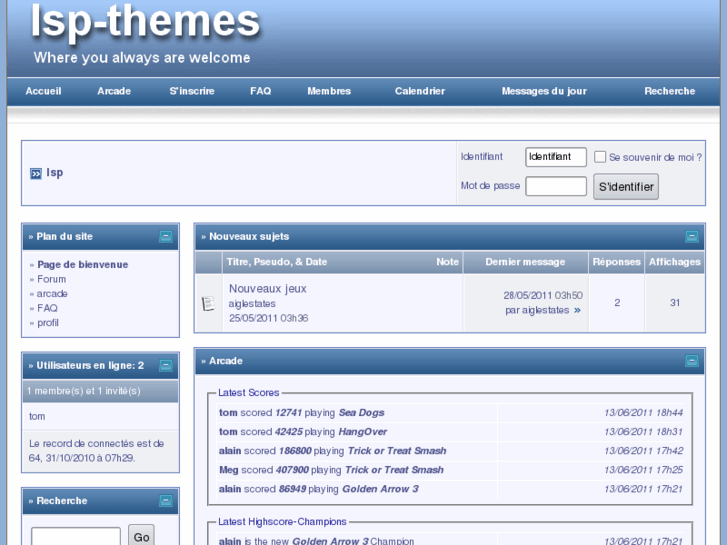The height and width of the screenshot is (545, 727).
Task: Focus the Mot de passe field
Action: pos(556,186)
